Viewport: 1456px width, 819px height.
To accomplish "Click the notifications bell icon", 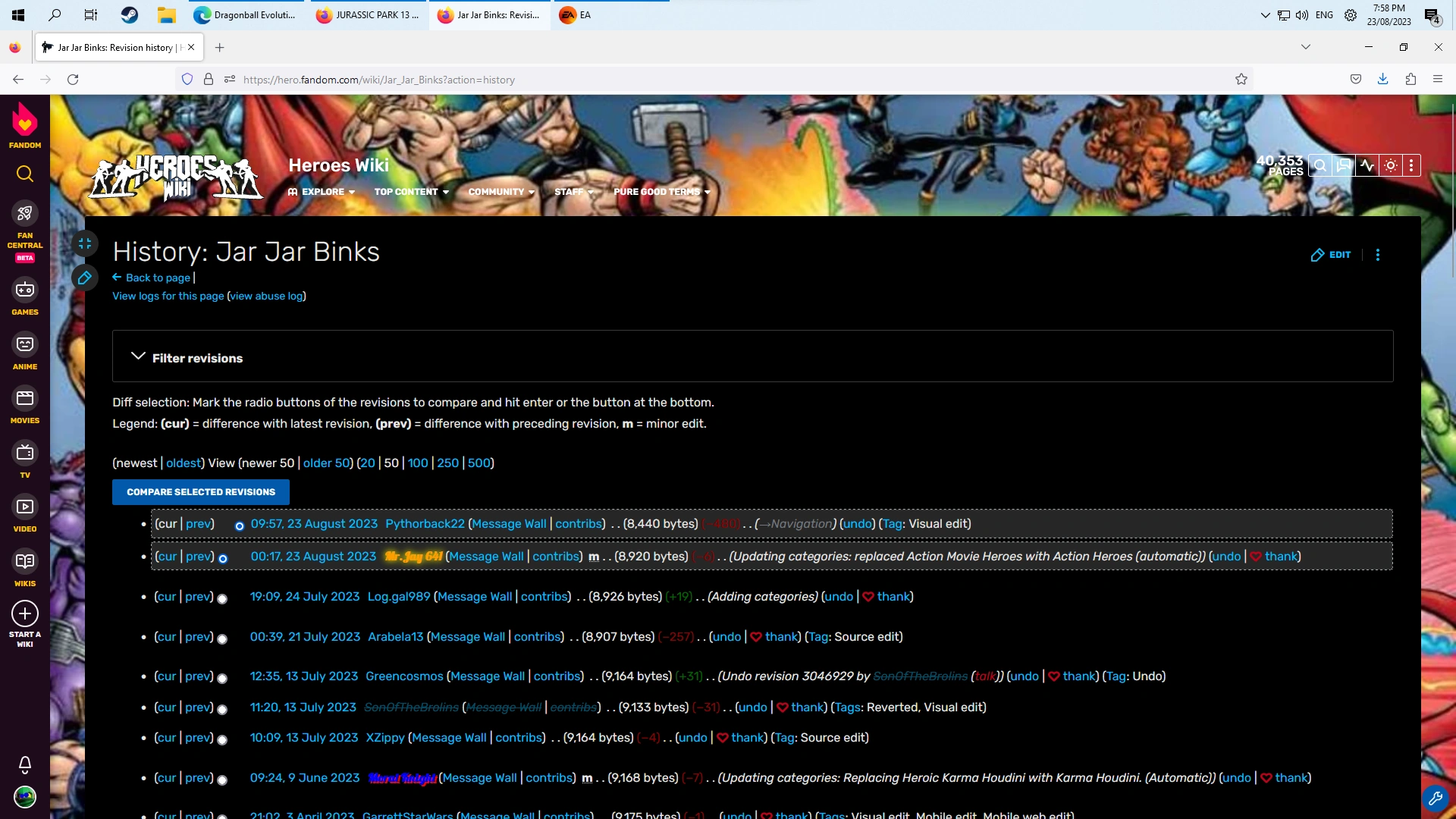I will [25, 764].
